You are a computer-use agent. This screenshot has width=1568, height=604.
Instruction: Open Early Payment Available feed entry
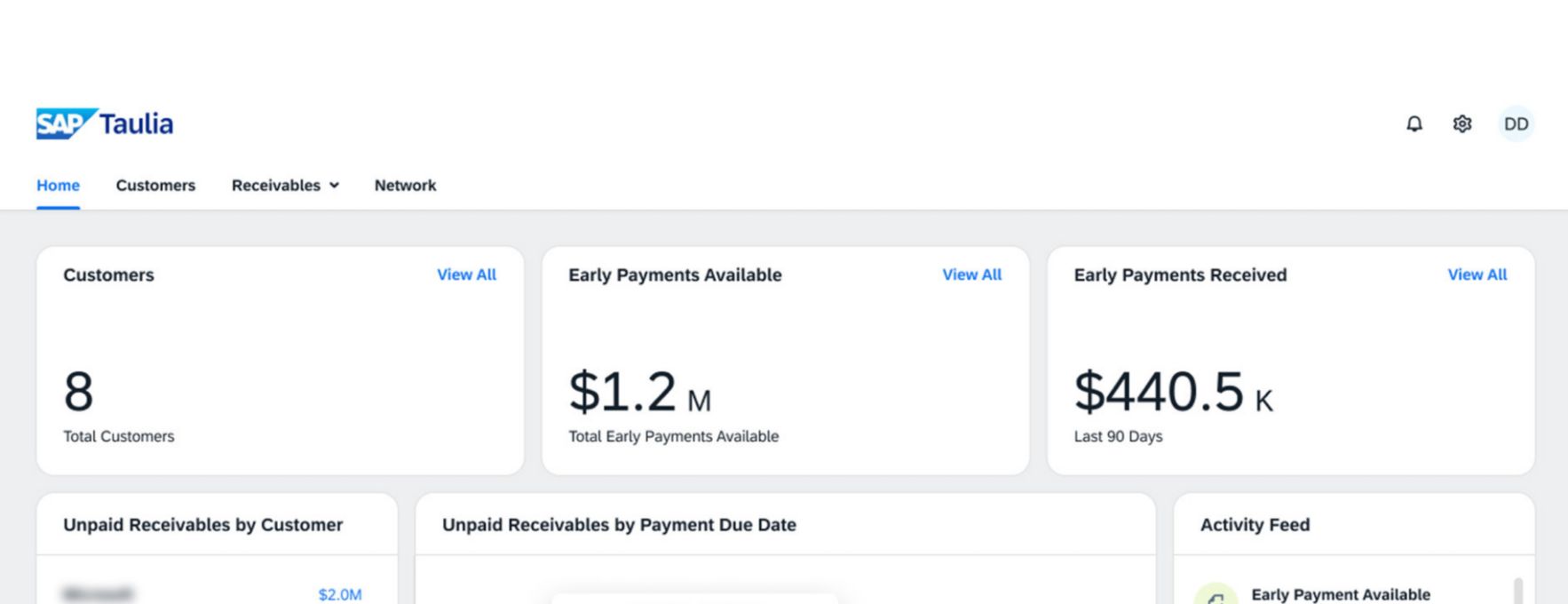1341,594
